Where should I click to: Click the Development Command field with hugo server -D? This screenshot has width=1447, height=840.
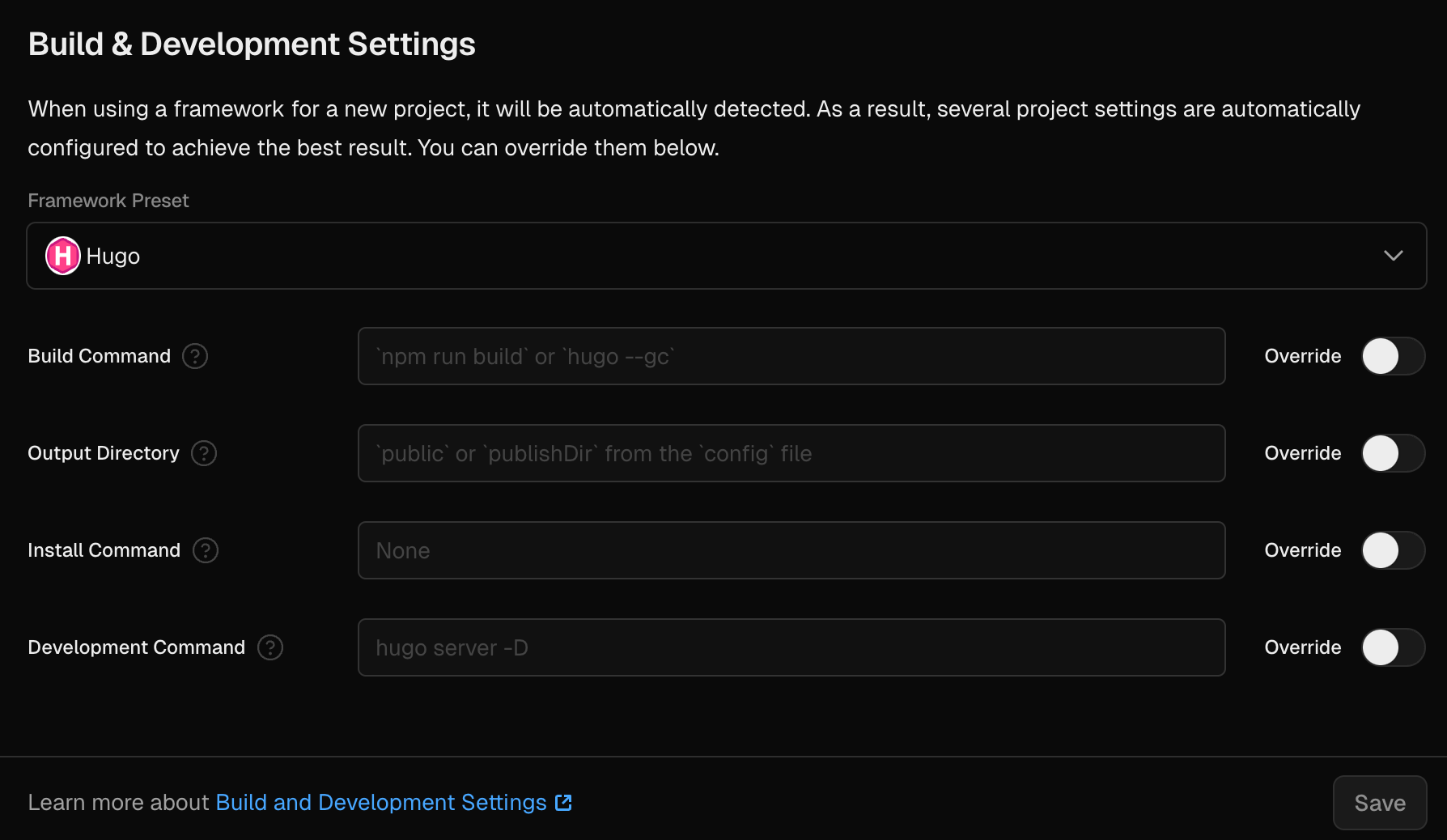(x=791, y=647)
